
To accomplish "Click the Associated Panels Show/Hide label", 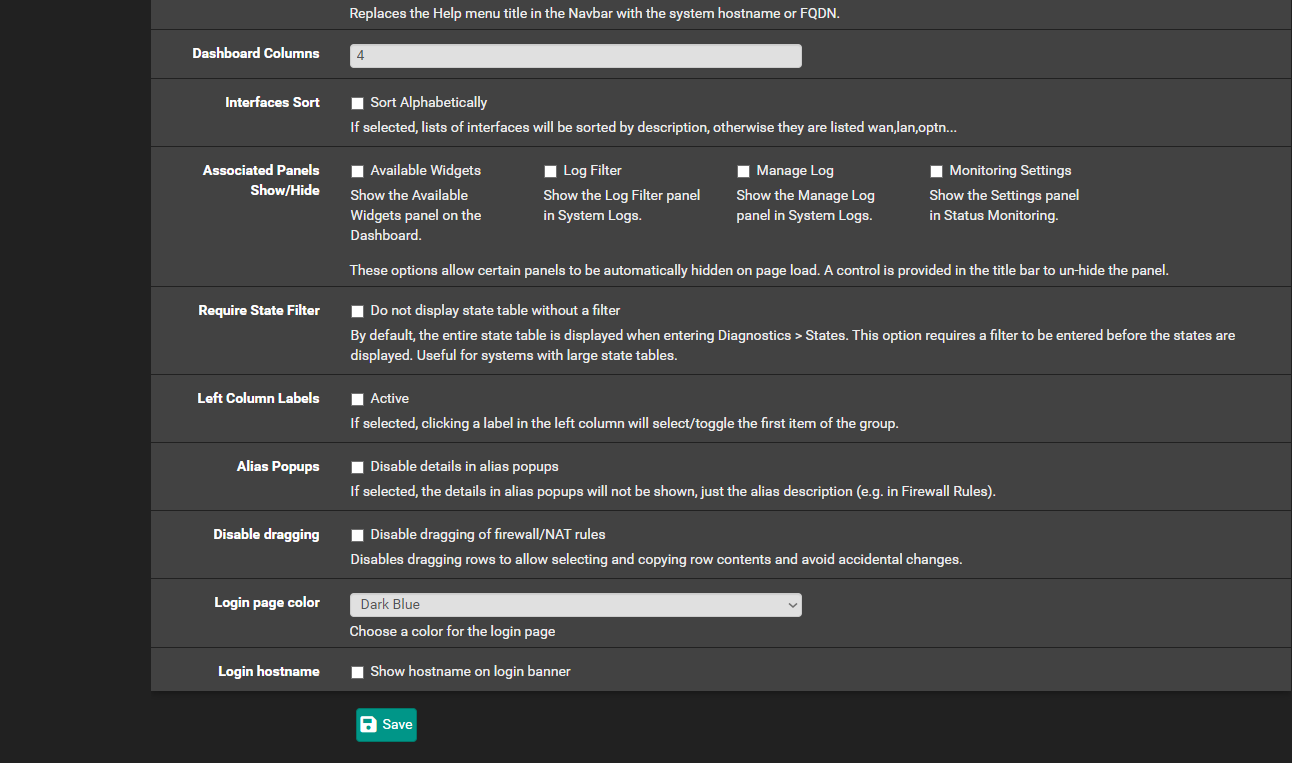I will pyautogui.click(x=261, y=180).
